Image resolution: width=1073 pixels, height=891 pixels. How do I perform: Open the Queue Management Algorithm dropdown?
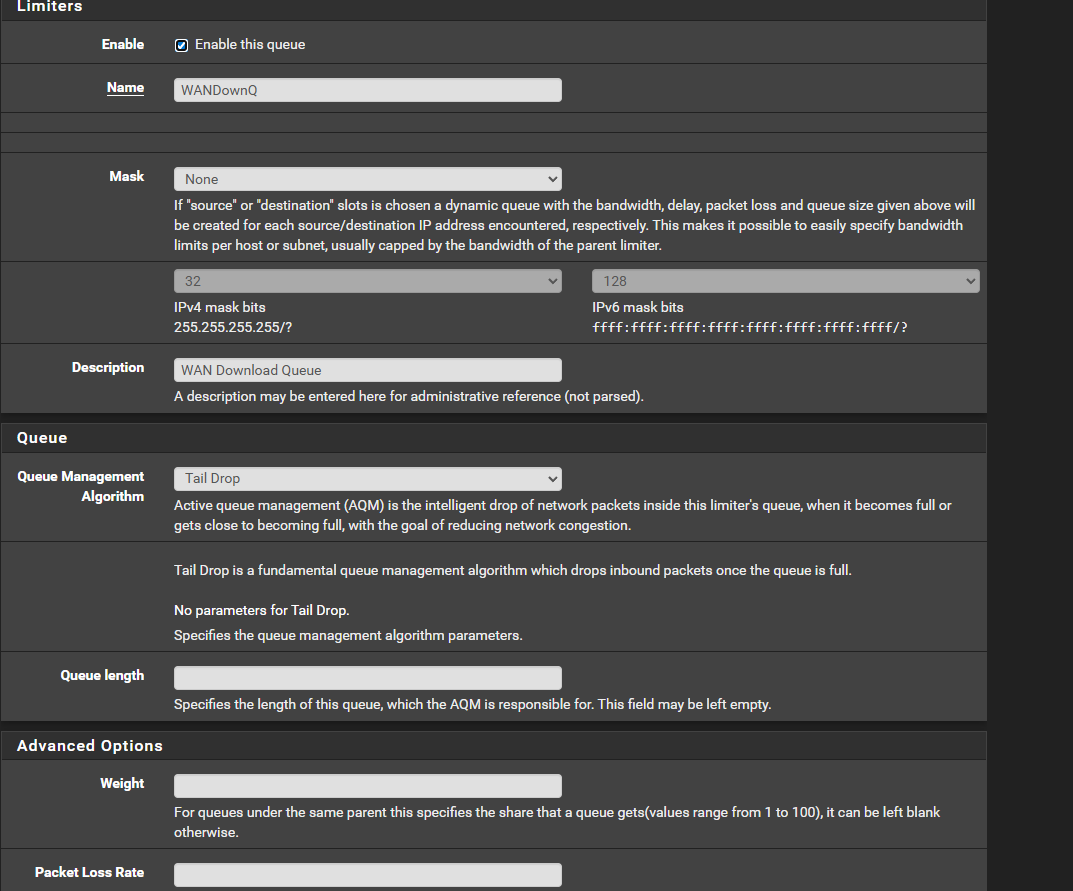(x=367, y=479)
